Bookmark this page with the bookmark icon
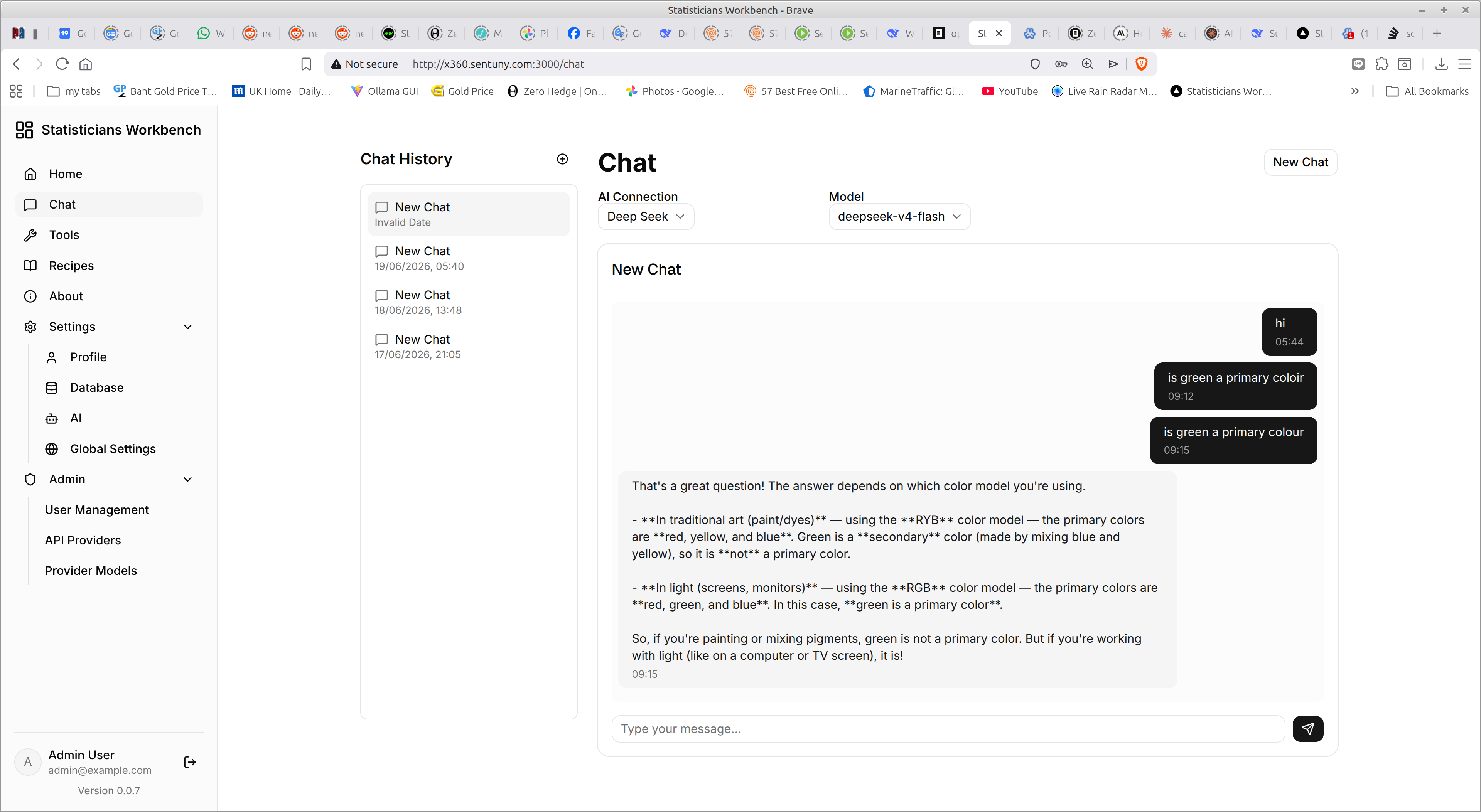1481x812 pixels. (x=306, y=64)
